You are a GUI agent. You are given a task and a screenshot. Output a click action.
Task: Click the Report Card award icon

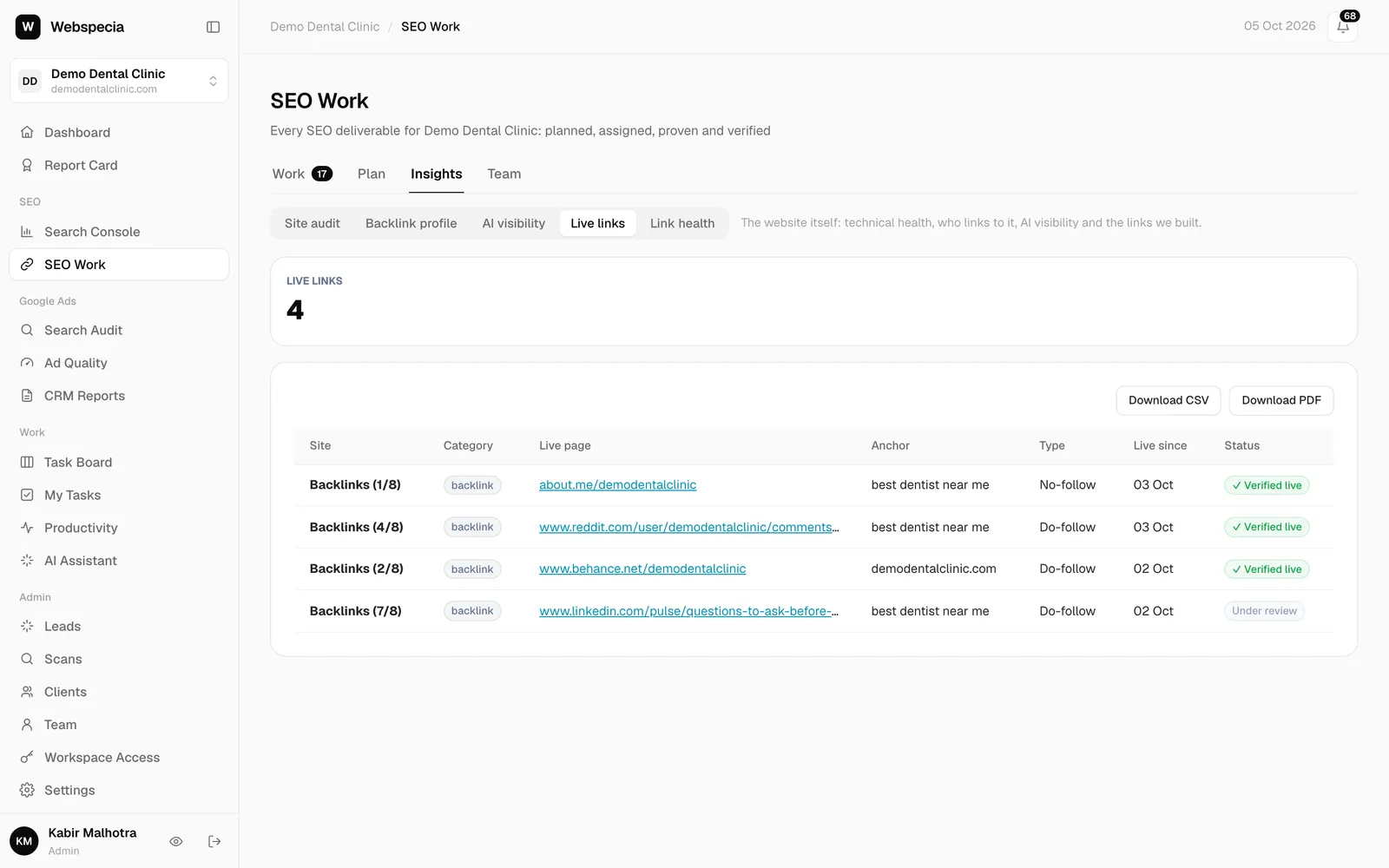point(27,166)
